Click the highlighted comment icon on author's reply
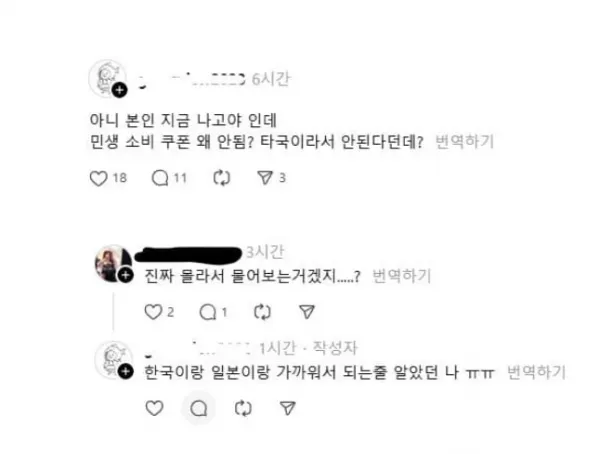 pyautogui.click(x=199, y=408)
